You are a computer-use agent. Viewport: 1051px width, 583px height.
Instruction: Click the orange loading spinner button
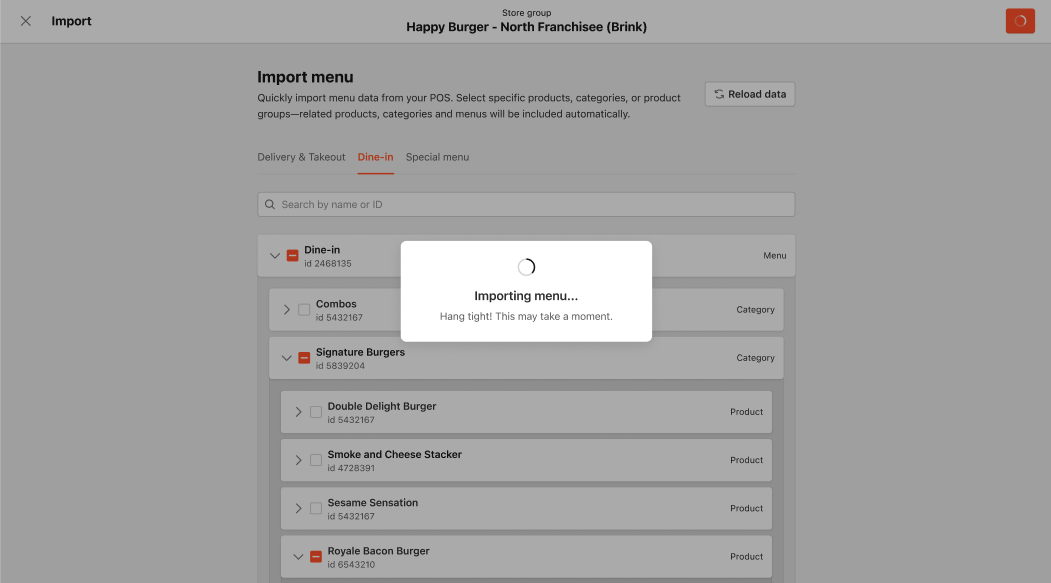coord(1020,21)
